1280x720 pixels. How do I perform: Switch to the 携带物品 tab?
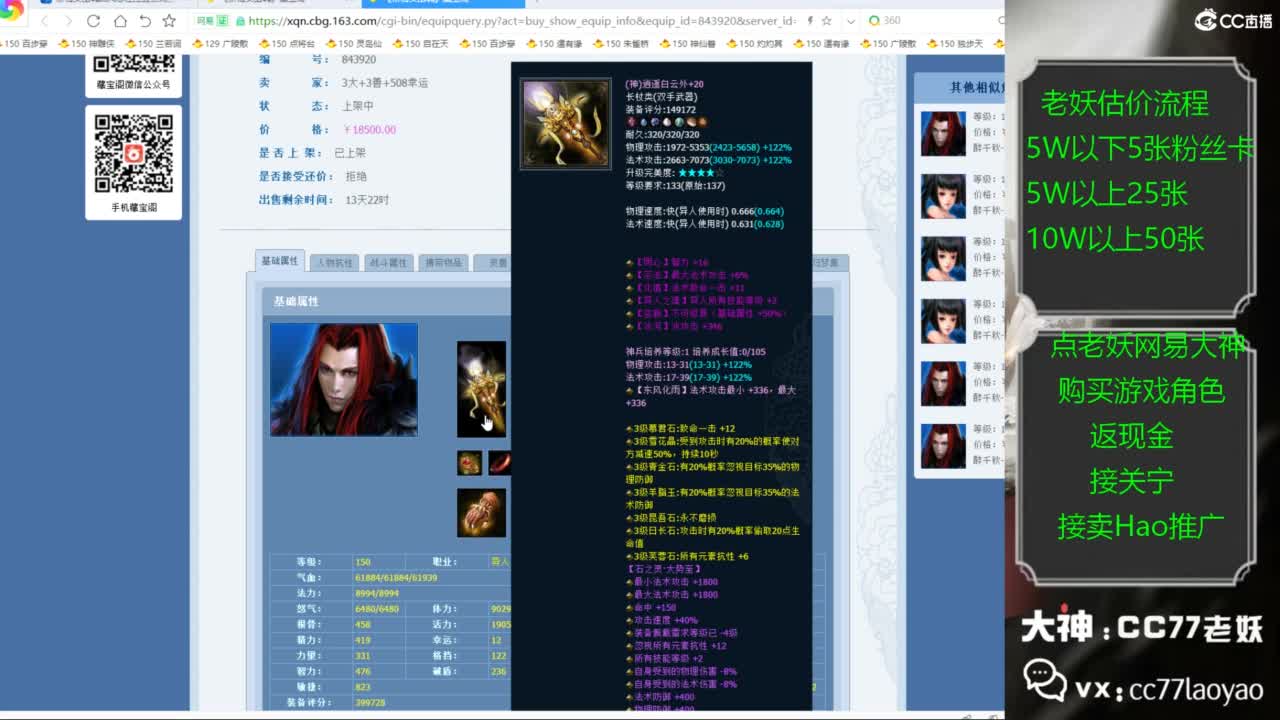click(x=442, y=263)
